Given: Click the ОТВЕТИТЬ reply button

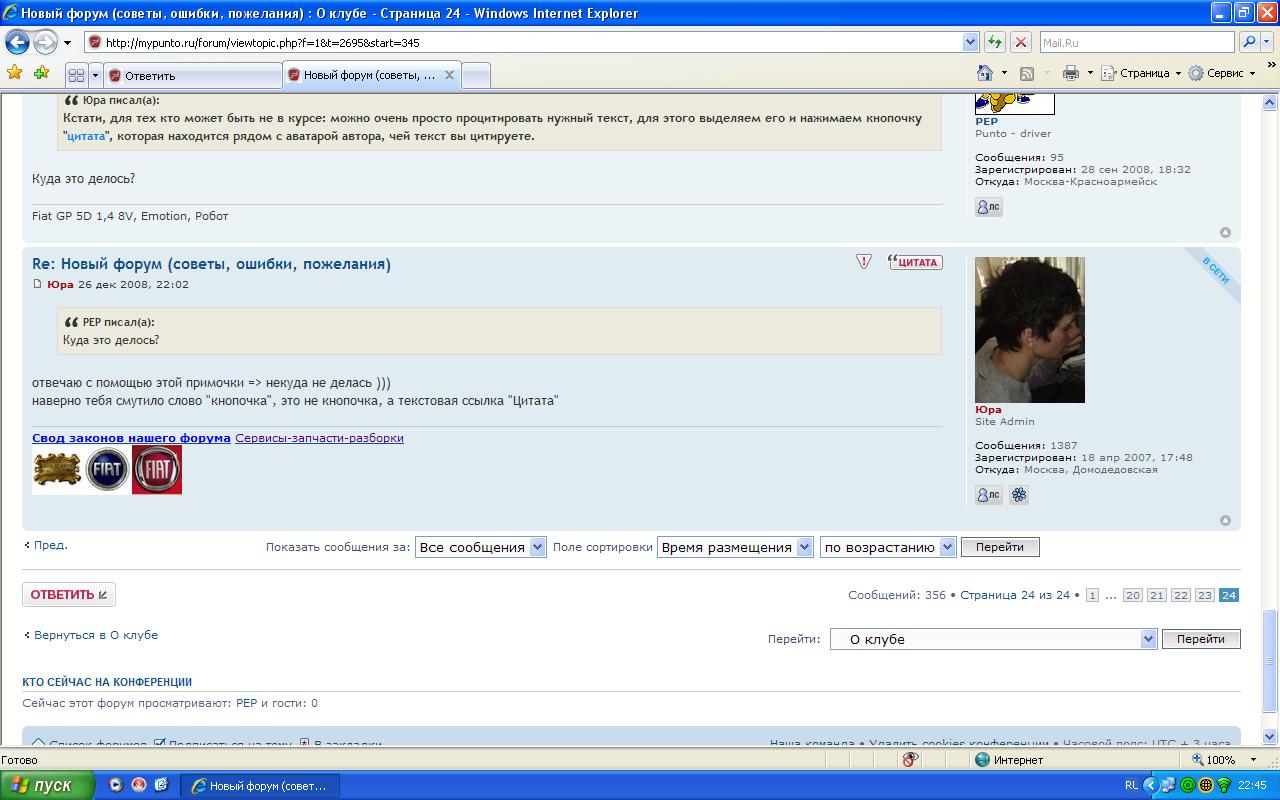Looking at the screenshot, I should pyautogui.click(x=69, y=595).
